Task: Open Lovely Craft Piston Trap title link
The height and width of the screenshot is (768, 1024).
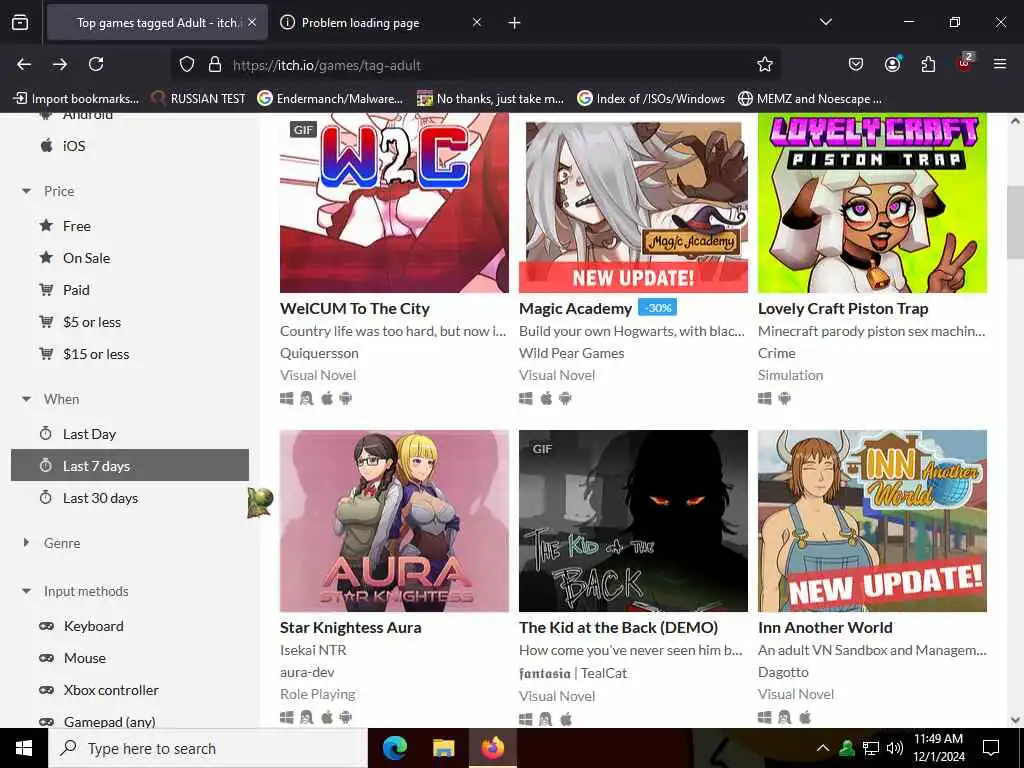Action: coord(843,308)
